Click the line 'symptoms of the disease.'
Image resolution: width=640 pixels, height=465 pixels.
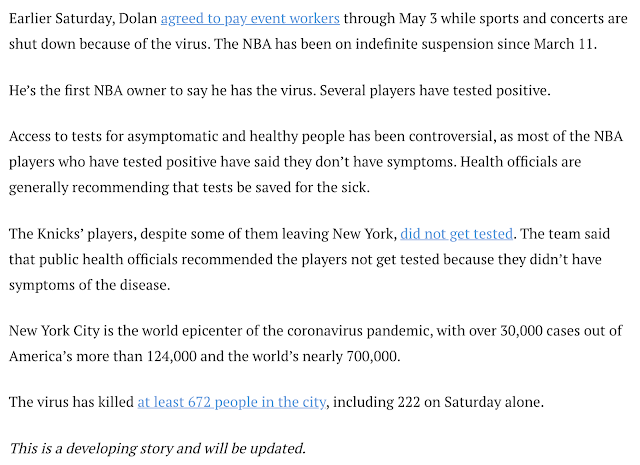tap(89, 285)
